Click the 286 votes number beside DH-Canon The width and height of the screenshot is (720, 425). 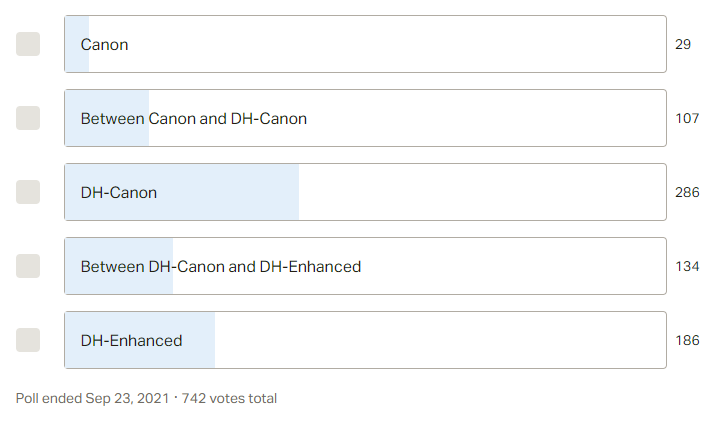[687, 192]
